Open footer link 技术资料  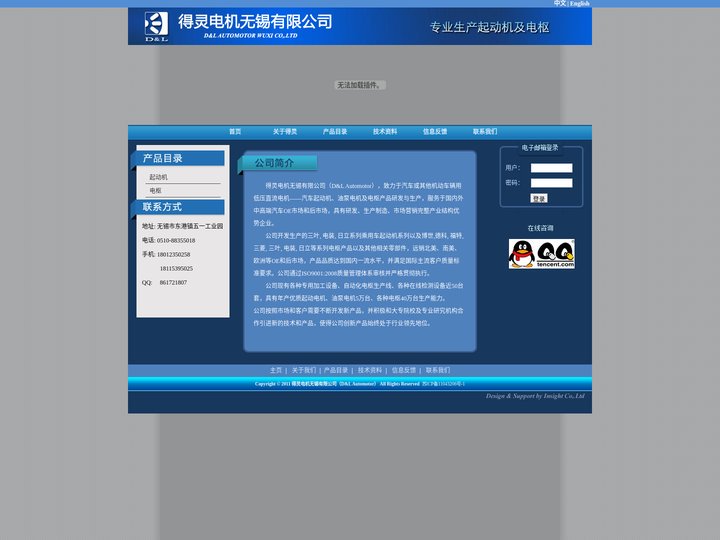tap(370, 370)
